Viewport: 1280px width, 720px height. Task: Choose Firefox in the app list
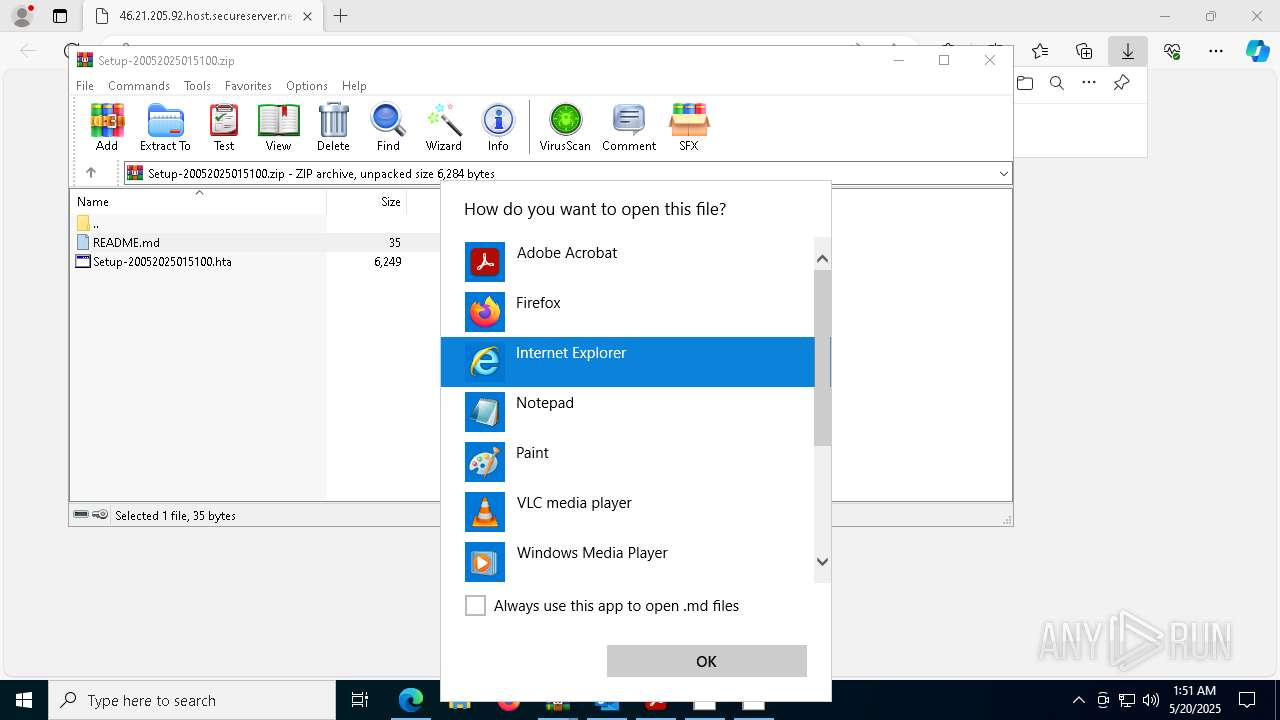[x=628, y=312]
